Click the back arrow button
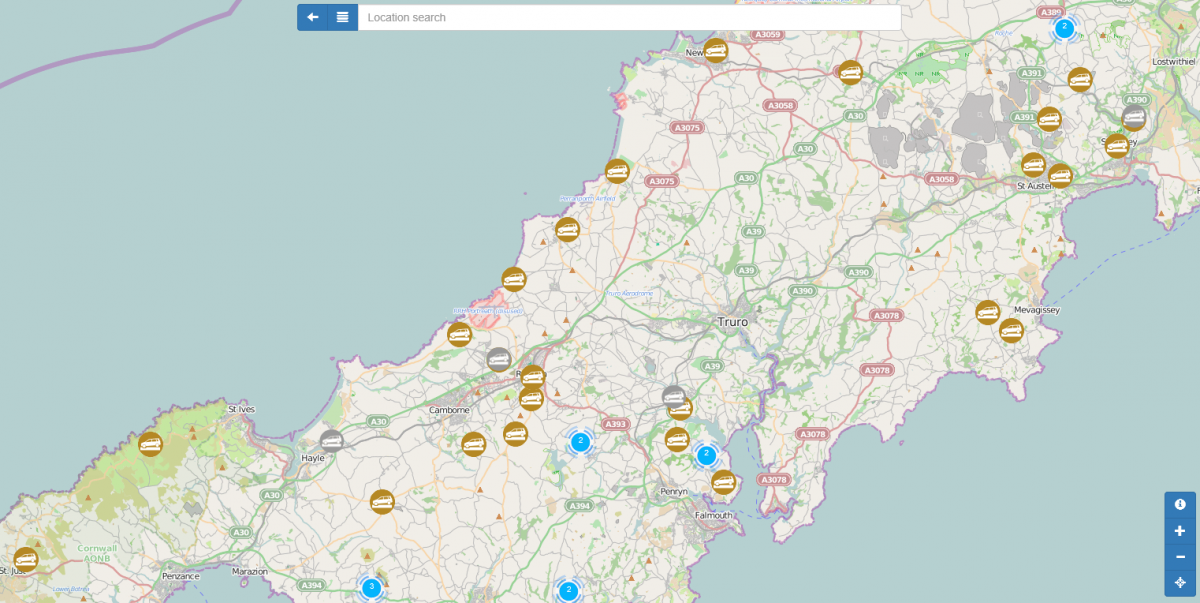The height and width of the screenshot is (603, 1200). point(313,17)
